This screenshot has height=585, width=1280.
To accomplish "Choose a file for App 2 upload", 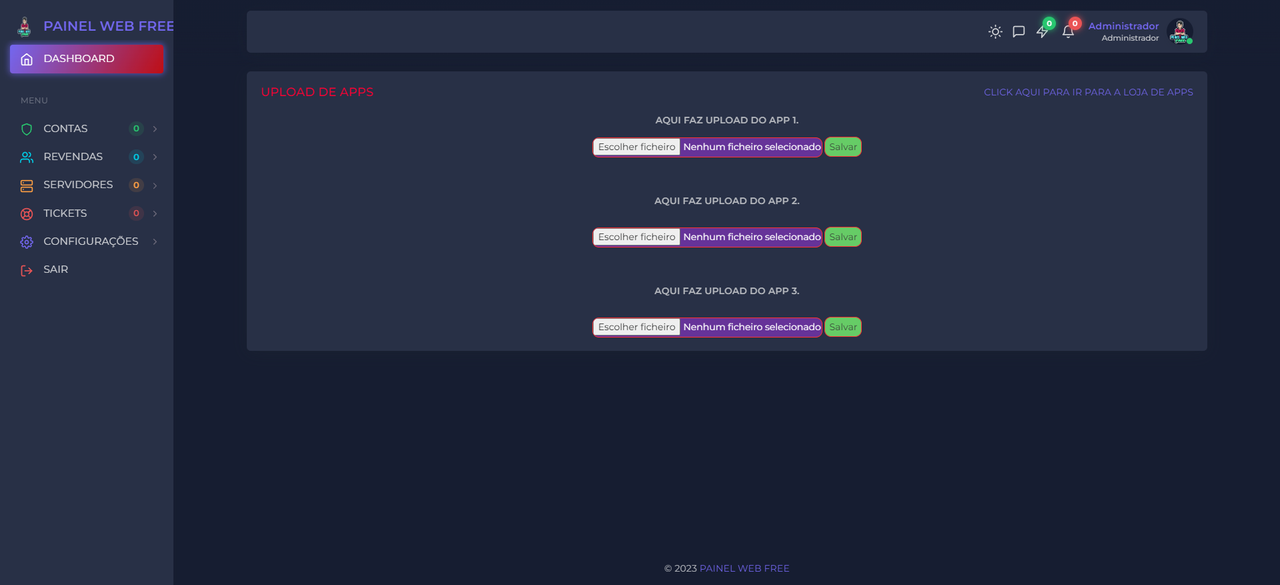I will [637, 237].
